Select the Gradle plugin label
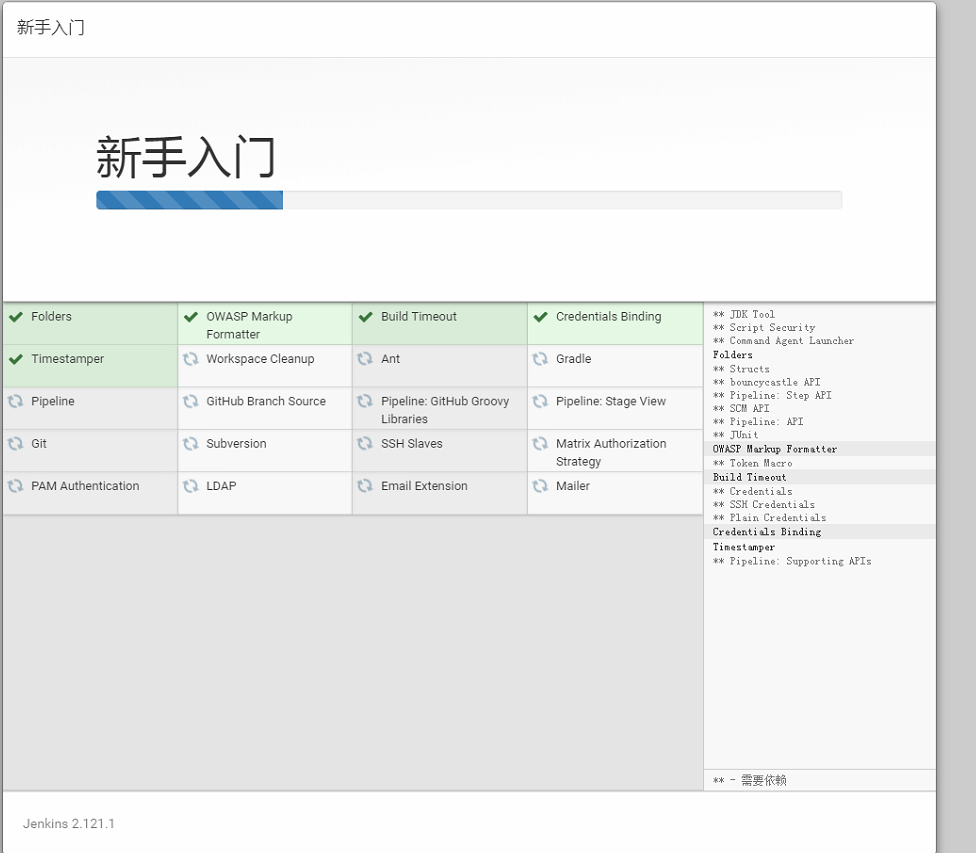 (573, 359)
